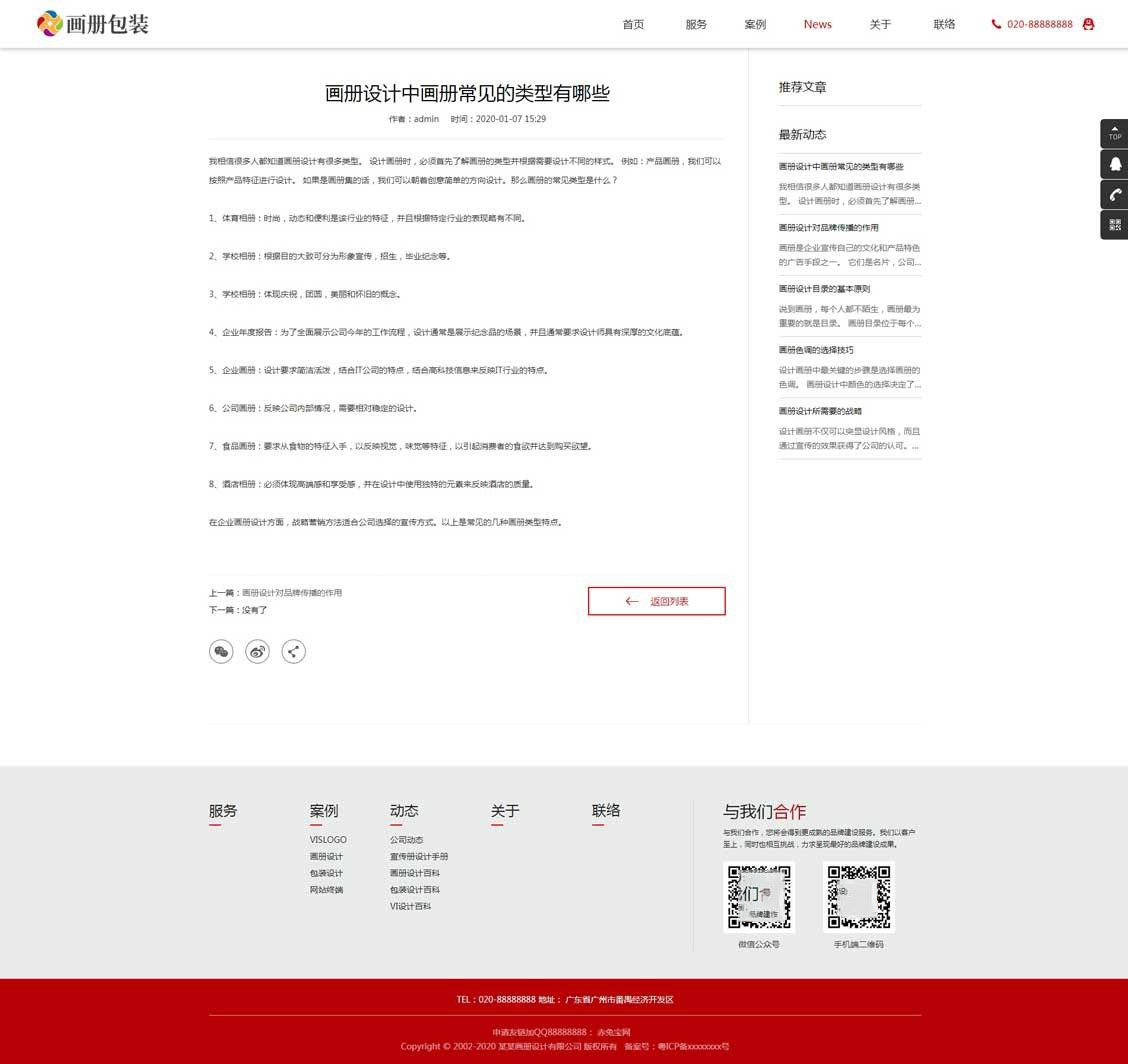The width and height of the screenshot is (1128, 1064).
Task: Open QQ chat from floating sidebar
Action: pos(1114,164)
